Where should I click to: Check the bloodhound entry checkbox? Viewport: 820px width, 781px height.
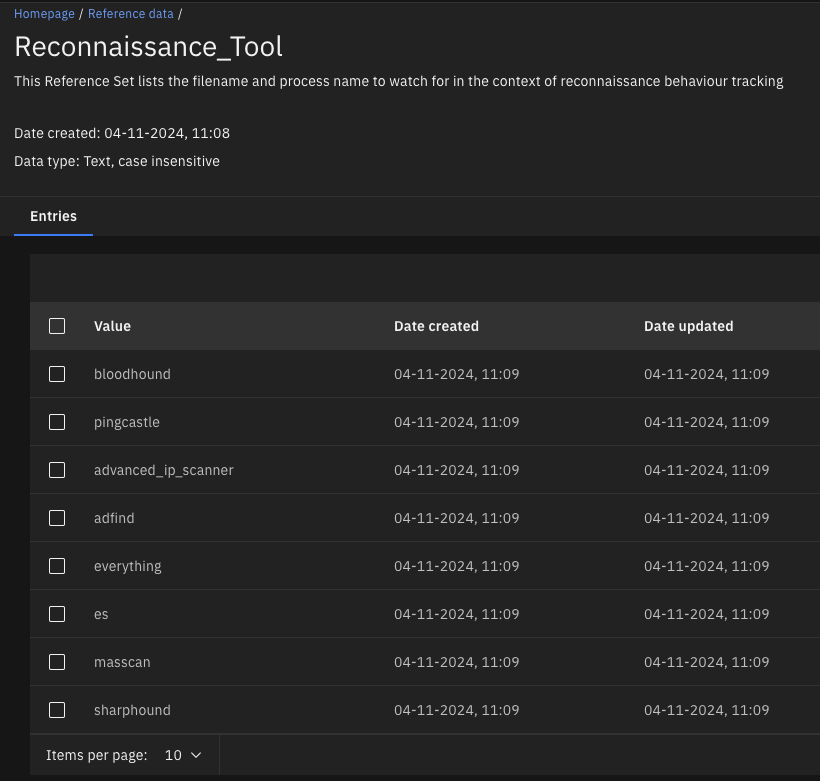(x=57, y=373)
